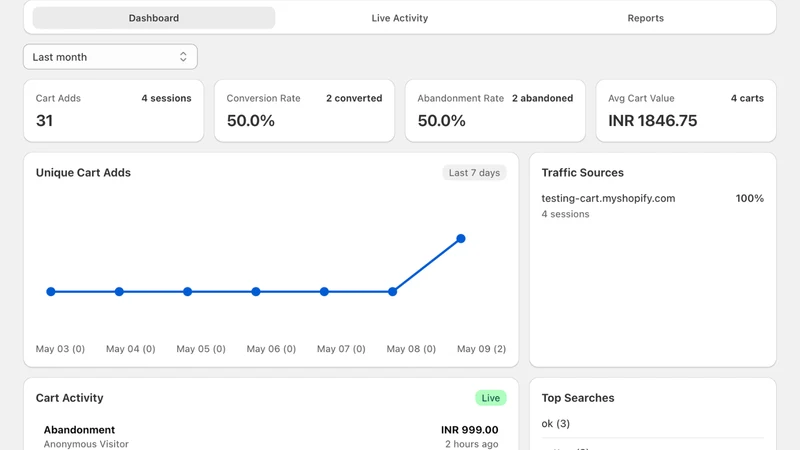Select the May 08 data point on chart

(392, 292)
